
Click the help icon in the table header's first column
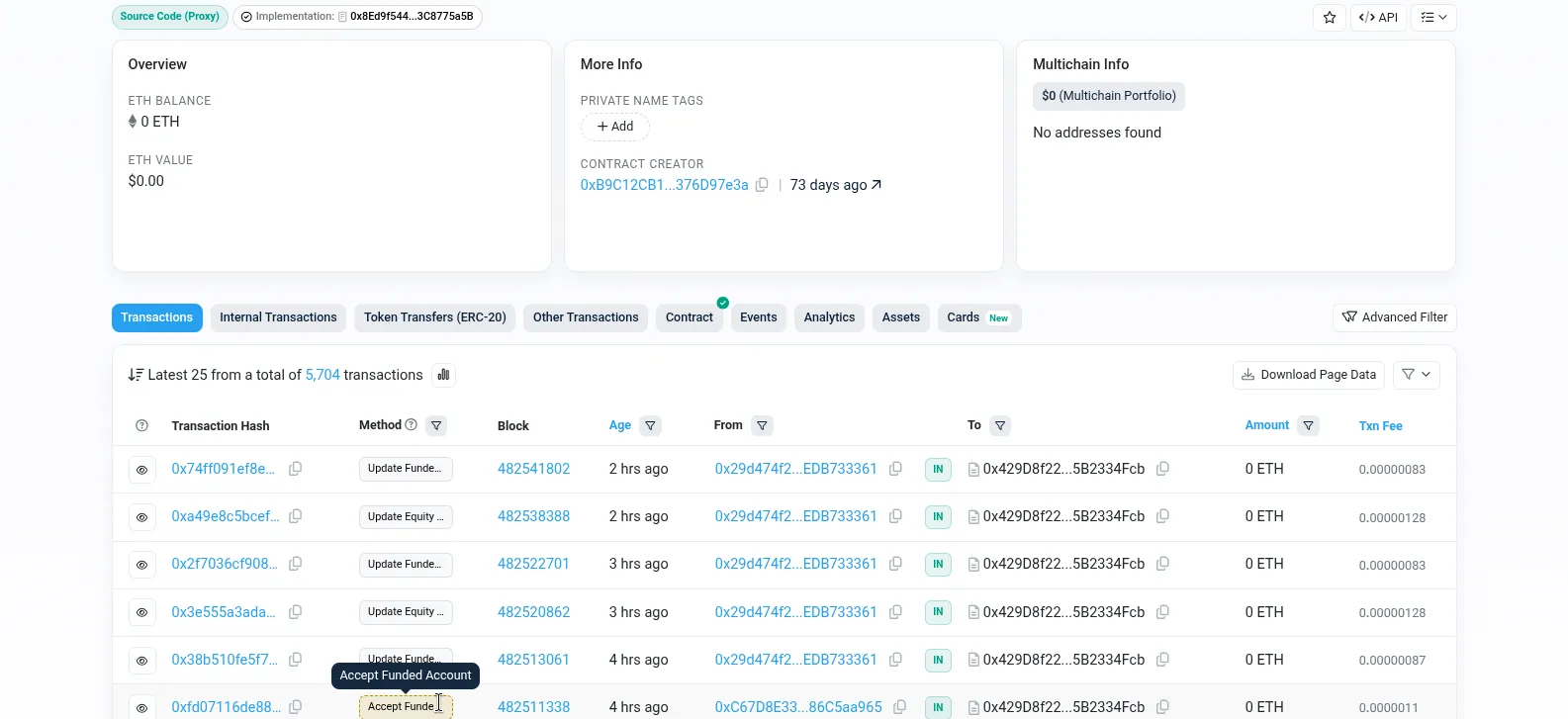point(141,426)
